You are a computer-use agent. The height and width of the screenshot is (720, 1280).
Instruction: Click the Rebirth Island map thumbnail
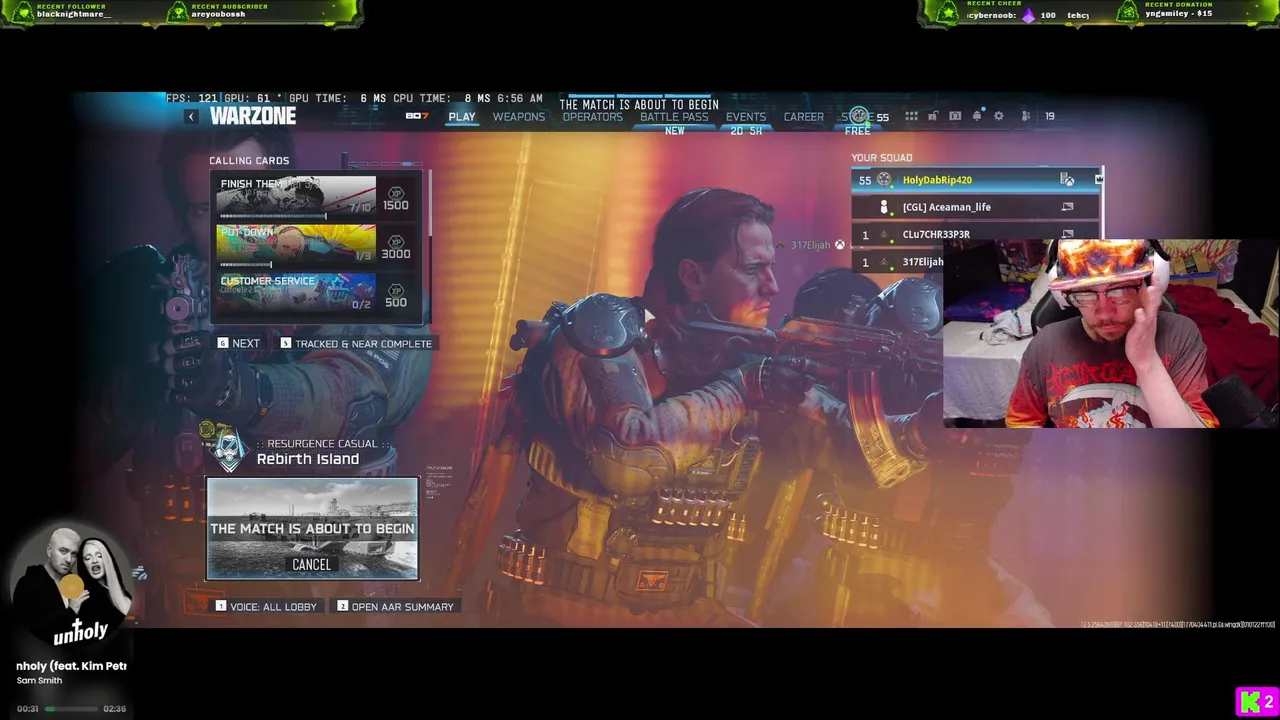[312, 529]
